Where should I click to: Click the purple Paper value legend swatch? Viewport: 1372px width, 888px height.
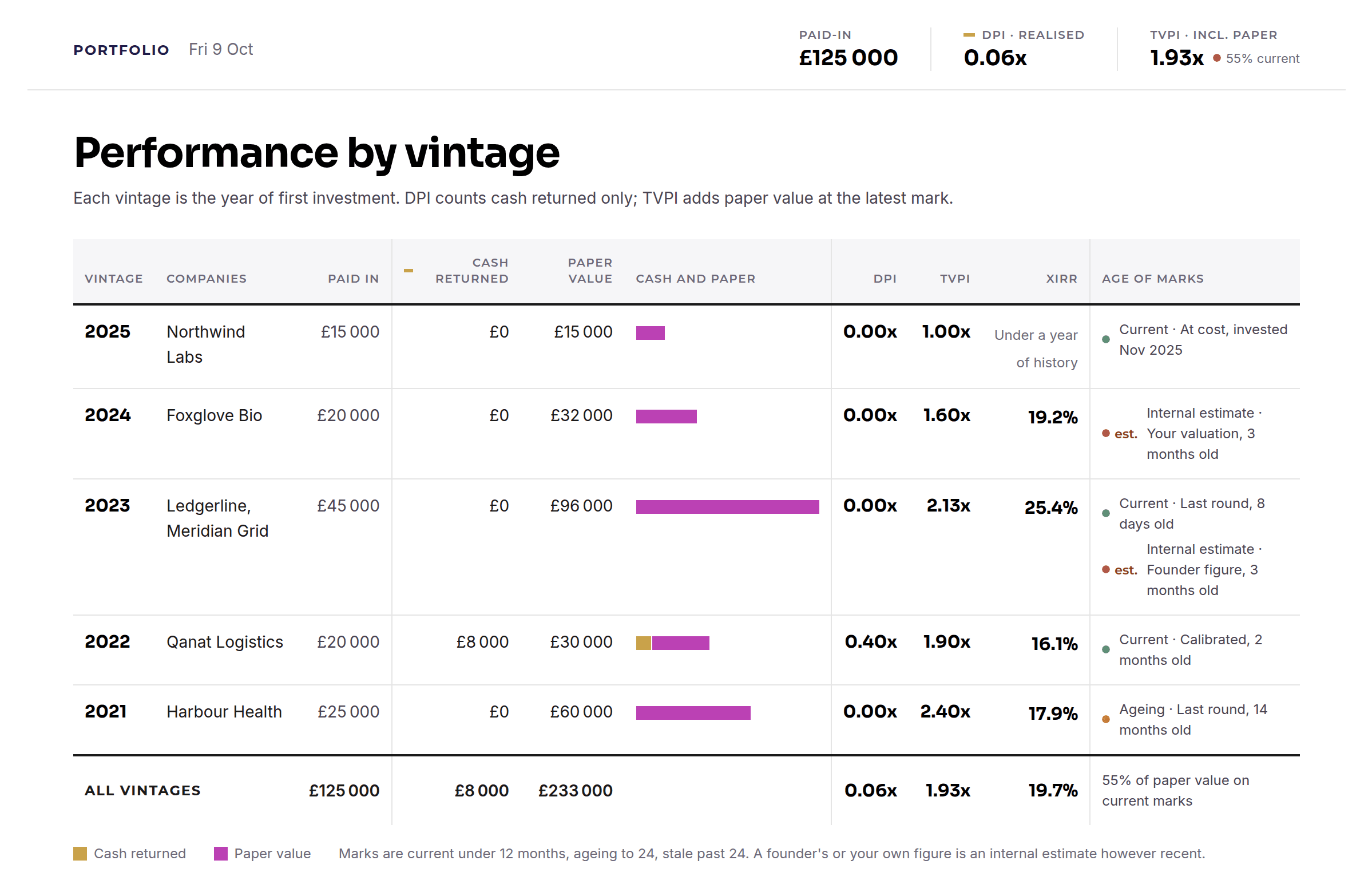pyautogui.click(x=221, y=854)
